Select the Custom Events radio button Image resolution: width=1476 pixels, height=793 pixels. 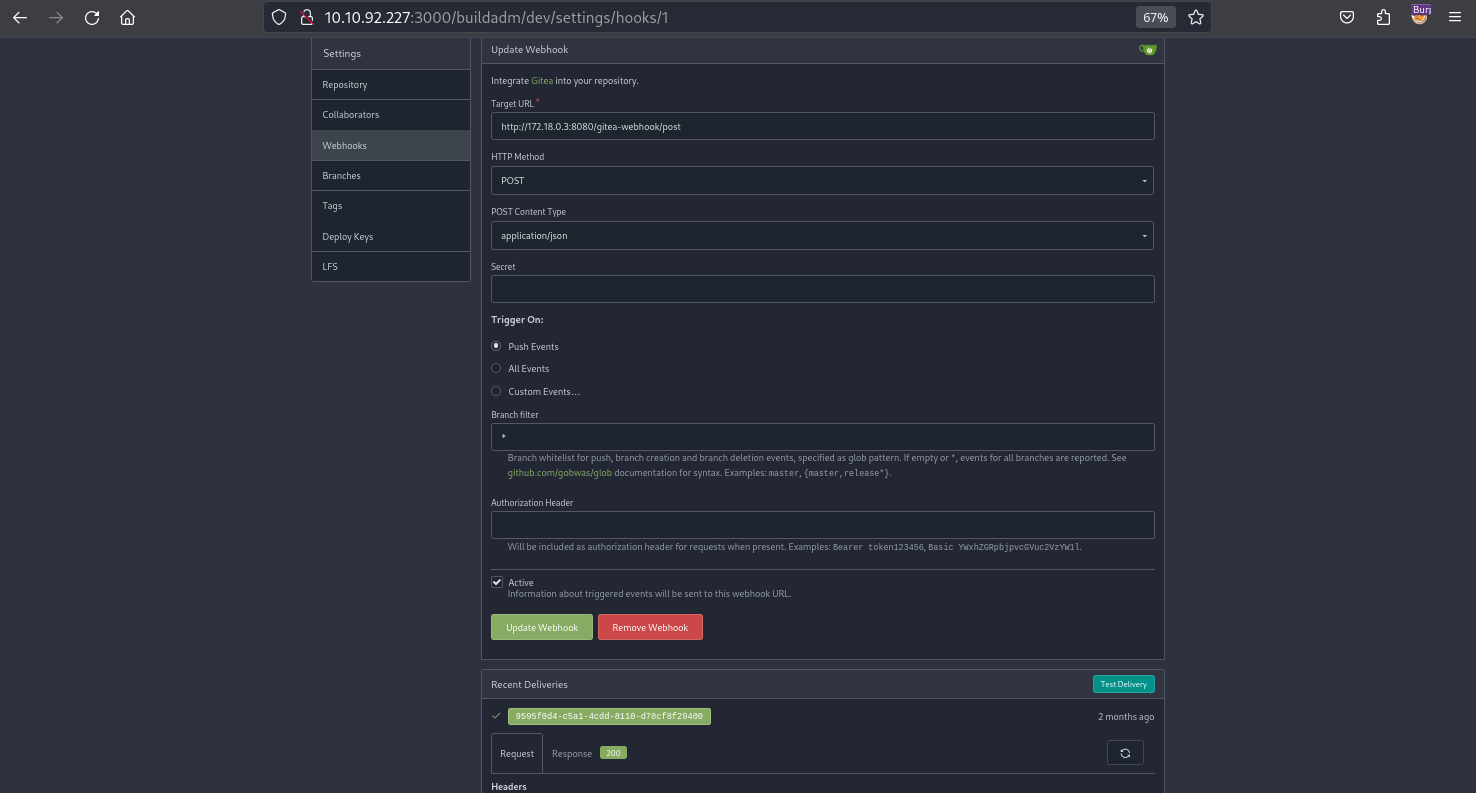(x=496, y=391)
